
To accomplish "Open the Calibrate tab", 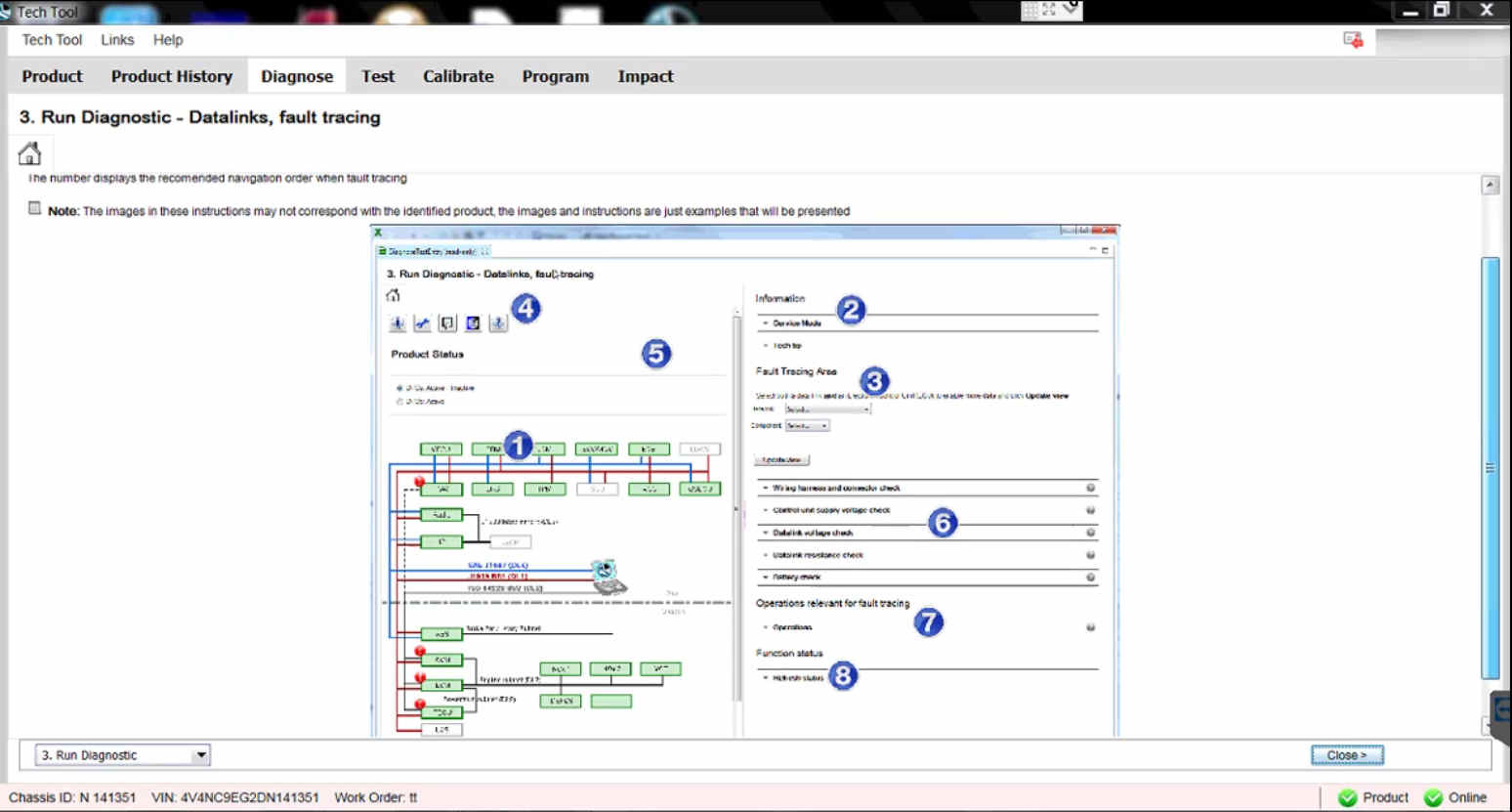I will 458,76.
